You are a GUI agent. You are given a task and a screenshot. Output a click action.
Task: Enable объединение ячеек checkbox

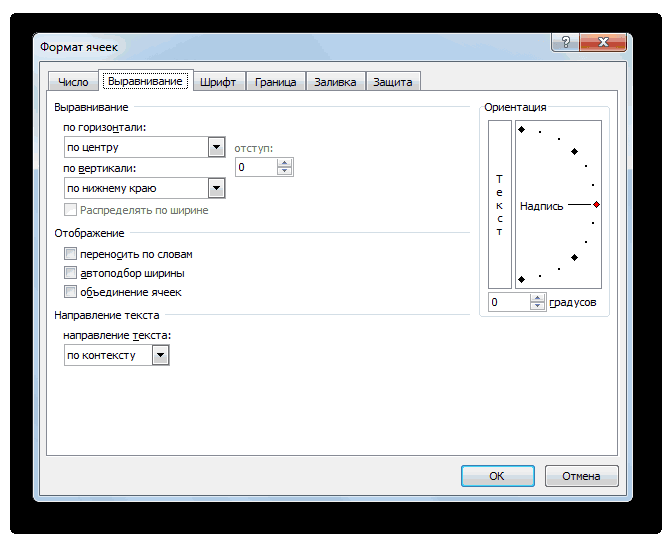70,292
